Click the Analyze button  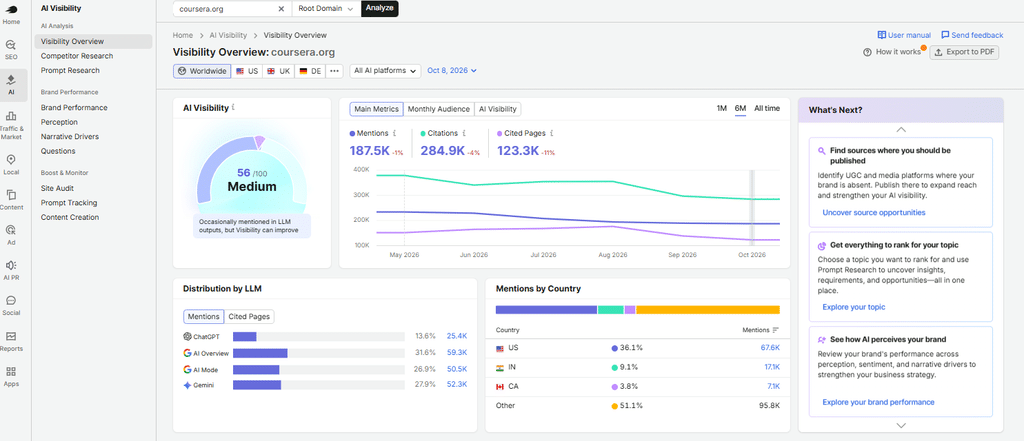coord(379,8)
